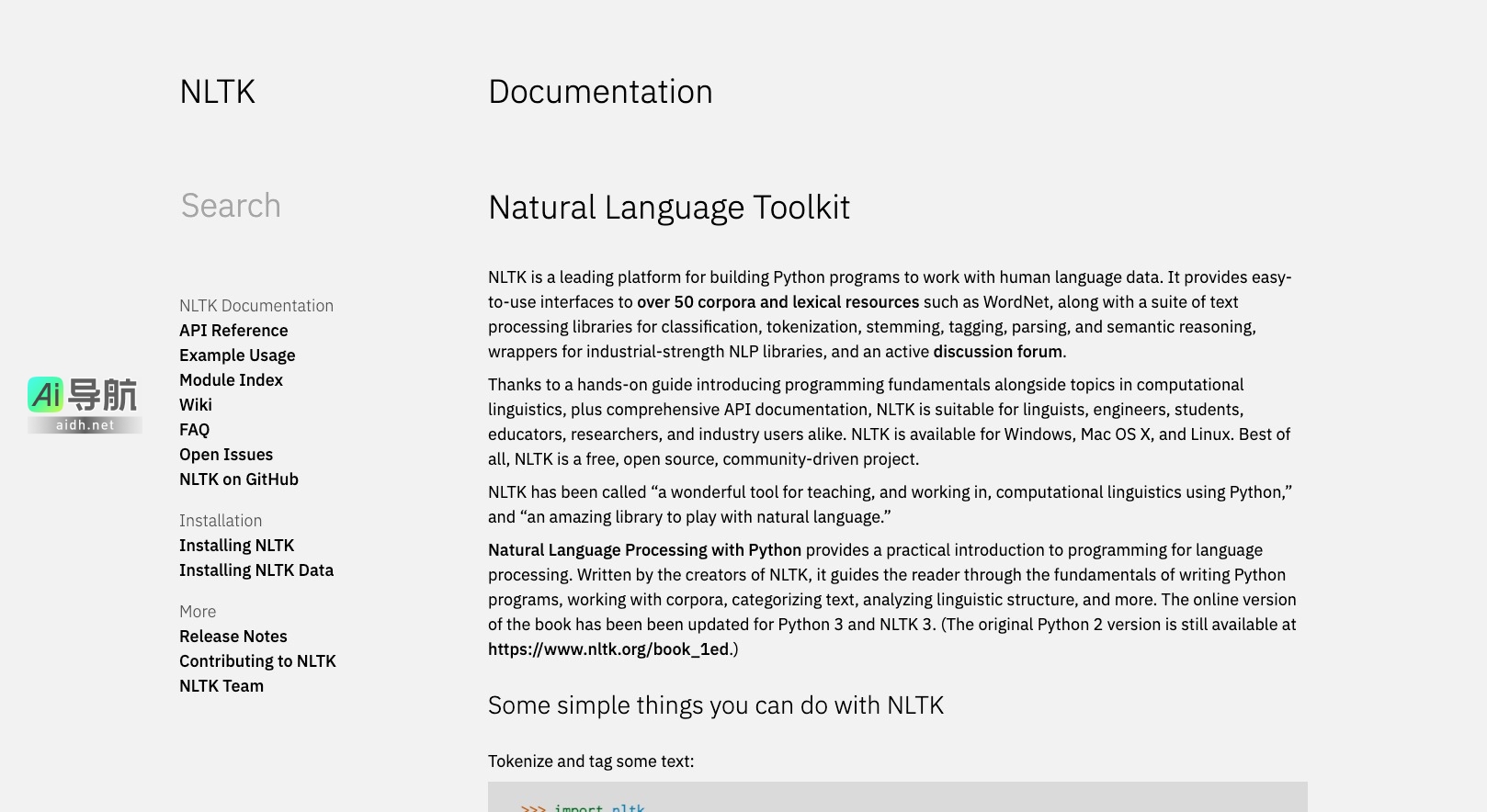
Task: Open the Example Usage page
Action: tap(237, 355)
